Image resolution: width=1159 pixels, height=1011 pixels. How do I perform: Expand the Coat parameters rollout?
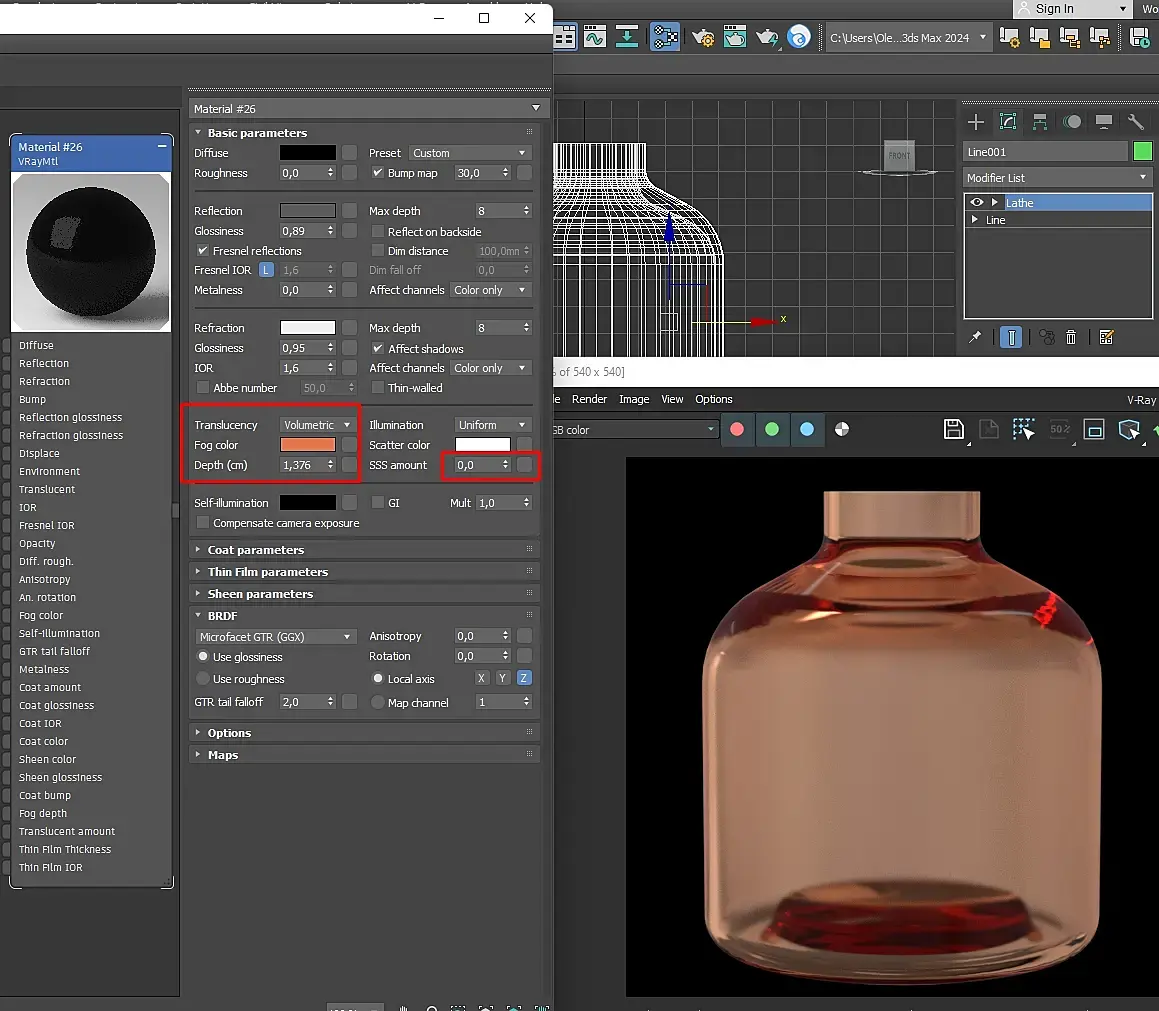pos(256,550)
